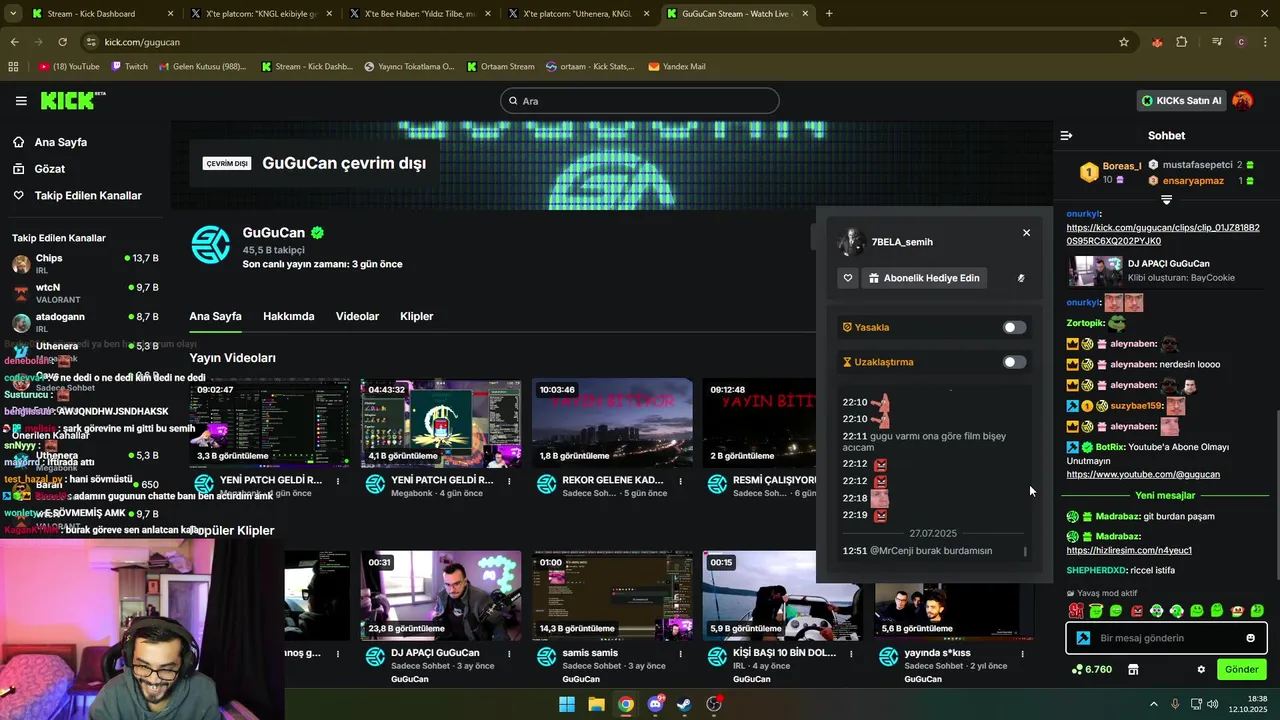The height and width of the screenshot is (720, 1280).
Task: Focus the Ara search field
Action: coord(639,101)
